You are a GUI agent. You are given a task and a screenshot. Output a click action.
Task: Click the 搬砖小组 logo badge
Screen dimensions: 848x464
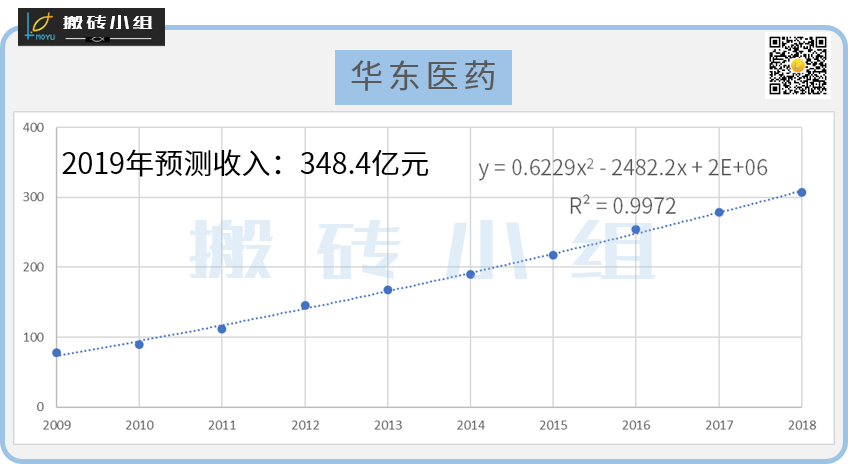tap(91, 27)
